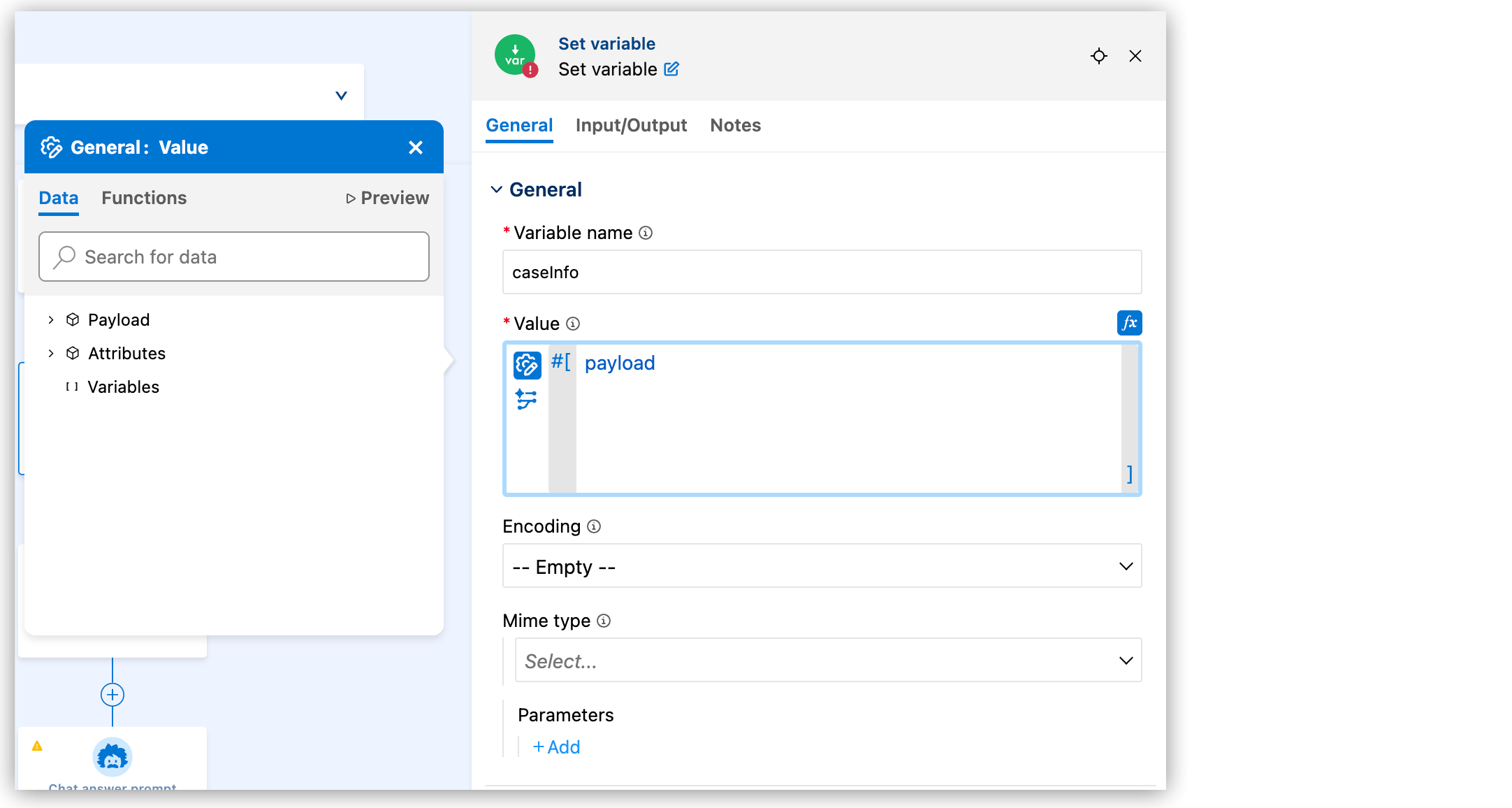Click the locate-in-canvas crosshair icon
Image resolution: width=1512 pixels, height=808 pixels.
click(1099, 56)
